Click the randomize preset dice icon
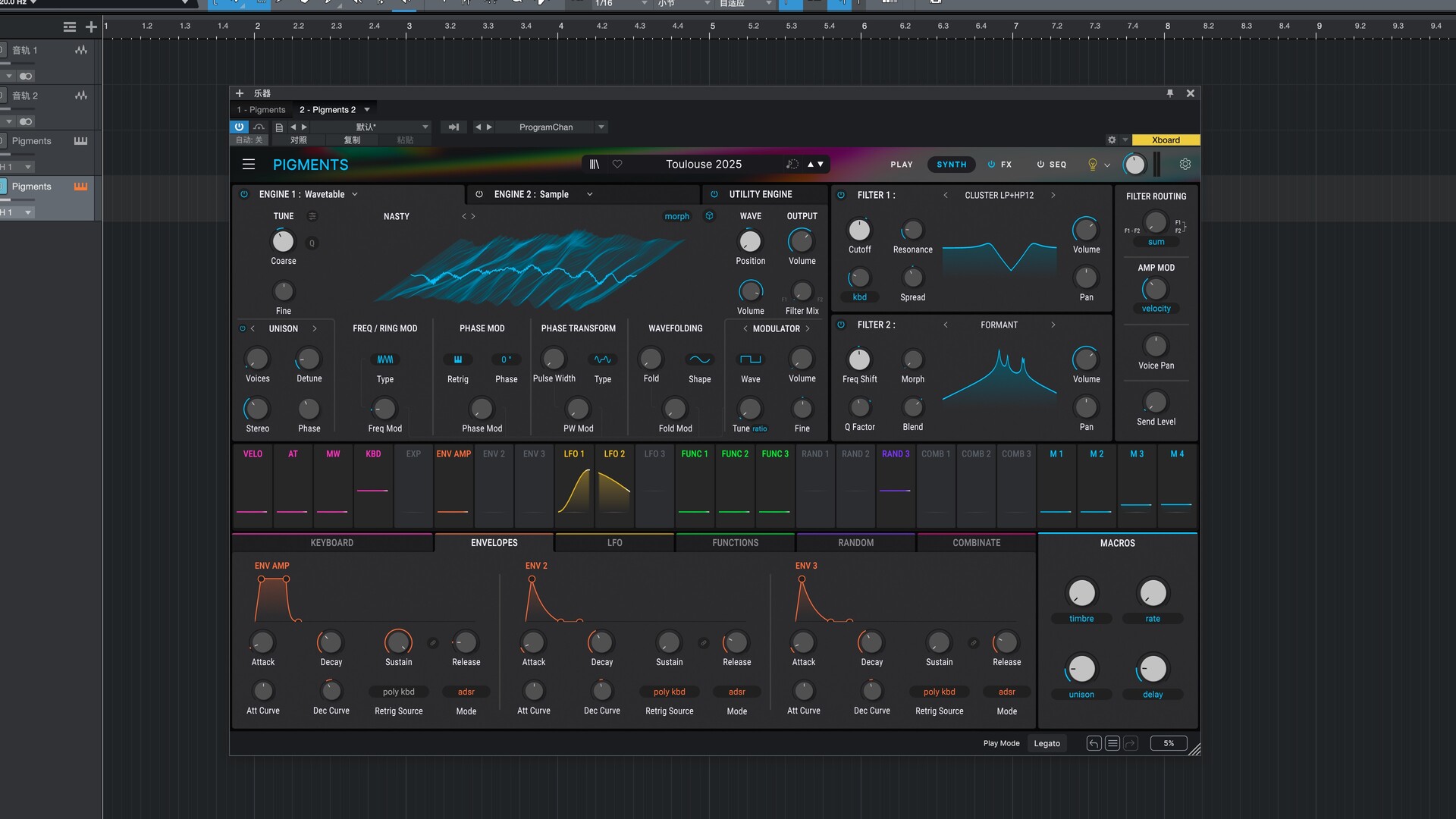Screen dimensions: 1456x819 (792, 164)
